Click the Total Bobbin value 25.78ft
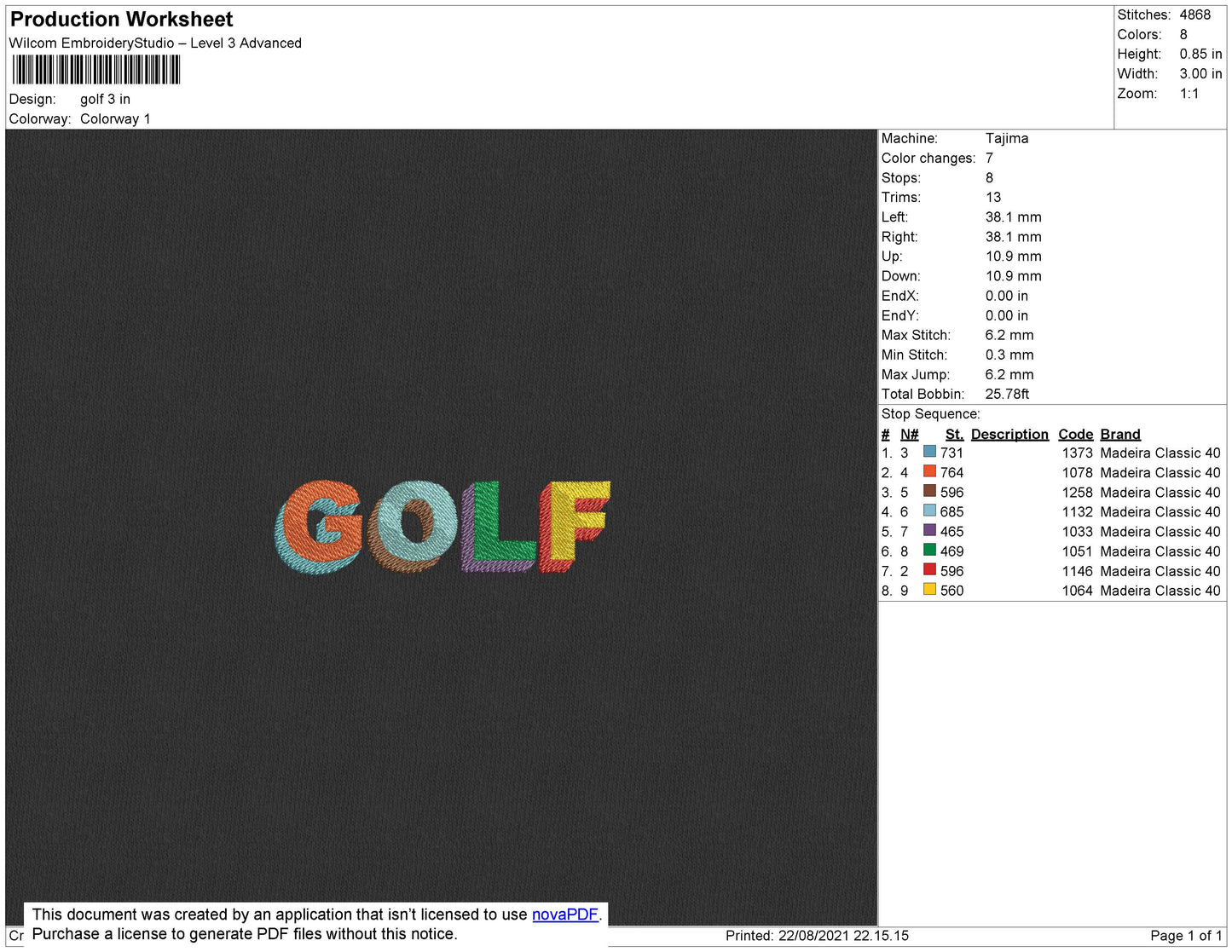The height and width of the screenshot is (952, 1232). 1007,394
